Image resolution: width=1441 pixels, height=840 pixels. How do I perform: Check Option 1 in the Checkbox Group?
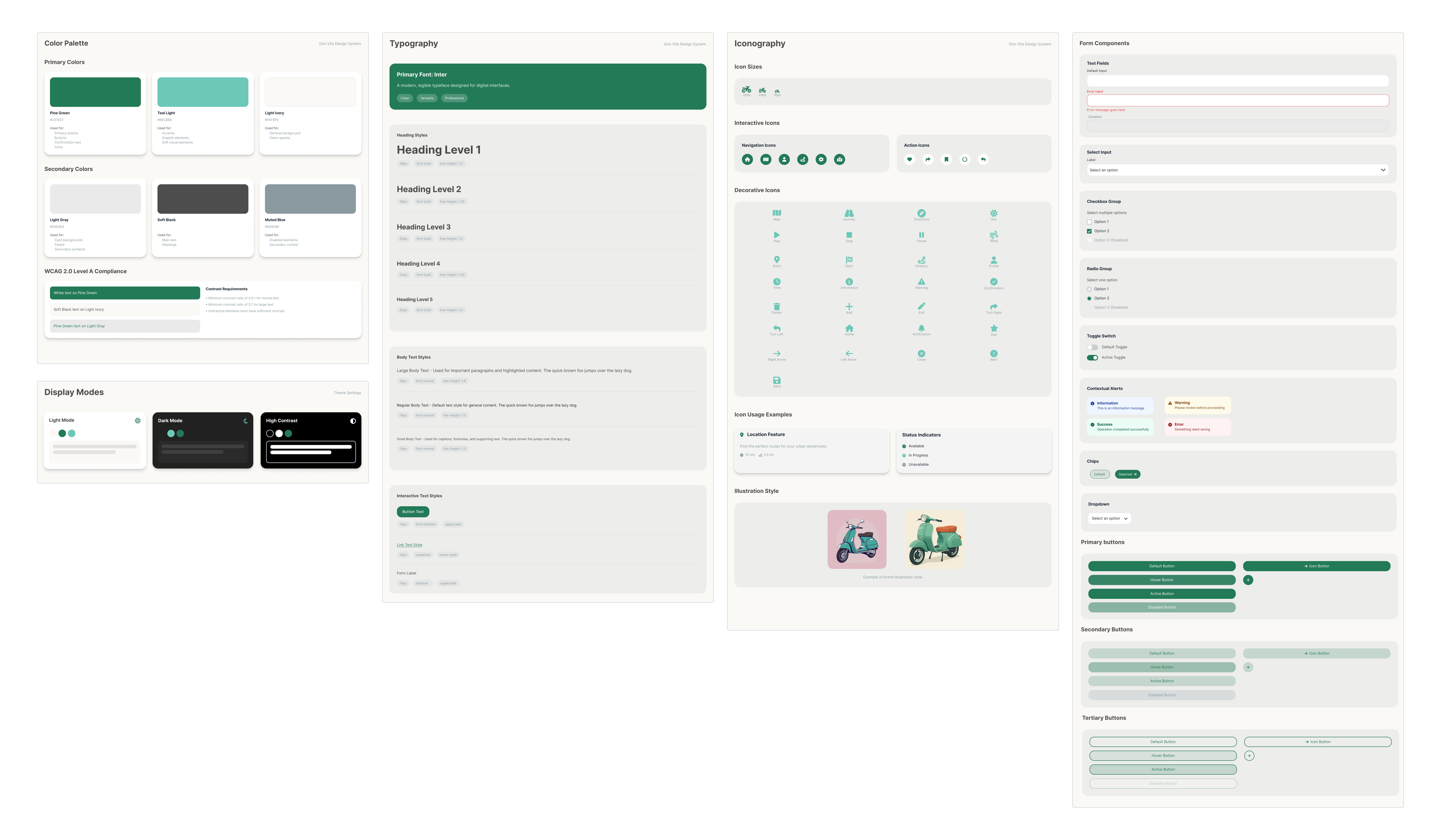pyautogui.click(x=1089, y=222)
